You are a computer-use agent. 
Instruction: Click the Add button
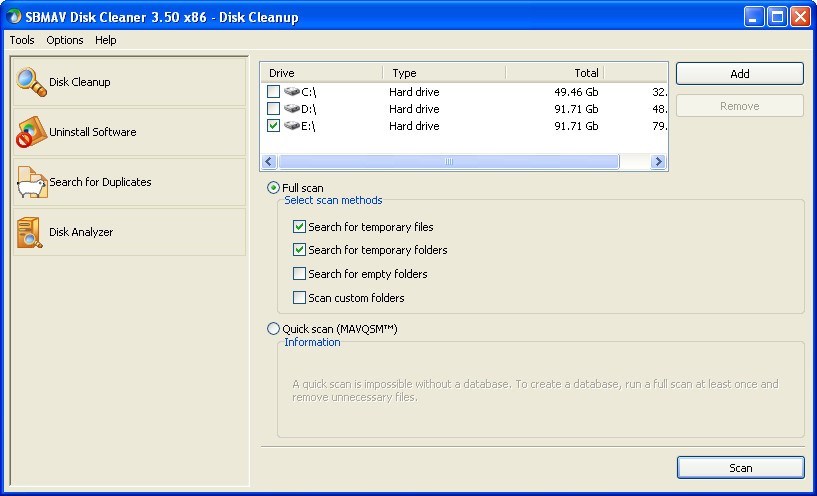coord(740,74)
